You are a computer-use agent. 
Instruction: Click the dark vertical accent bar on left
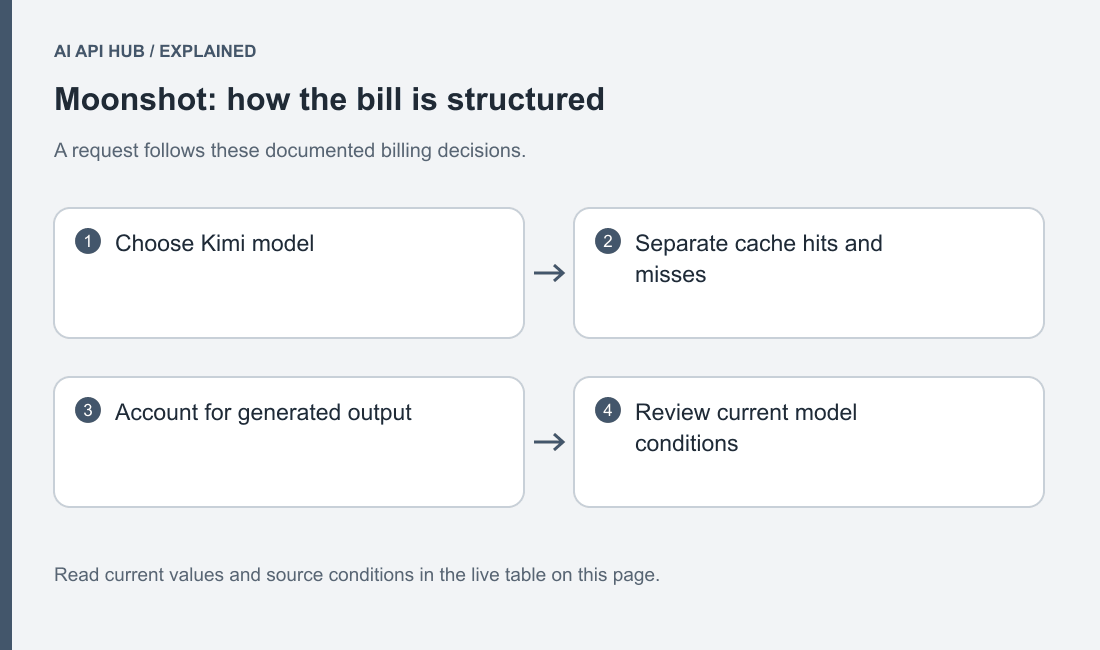point(6,325)
